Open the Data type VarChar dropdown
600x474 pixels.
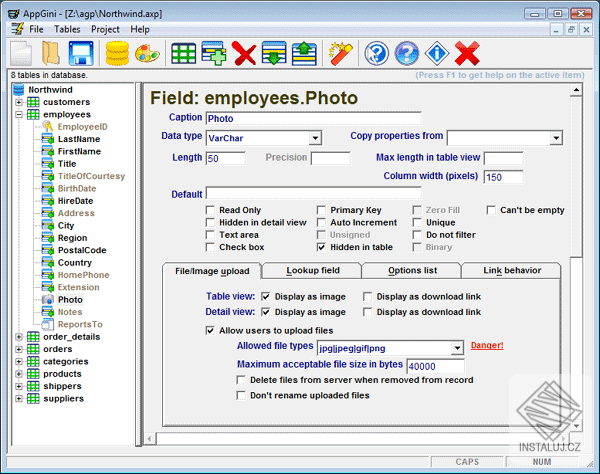coord(315,138)
